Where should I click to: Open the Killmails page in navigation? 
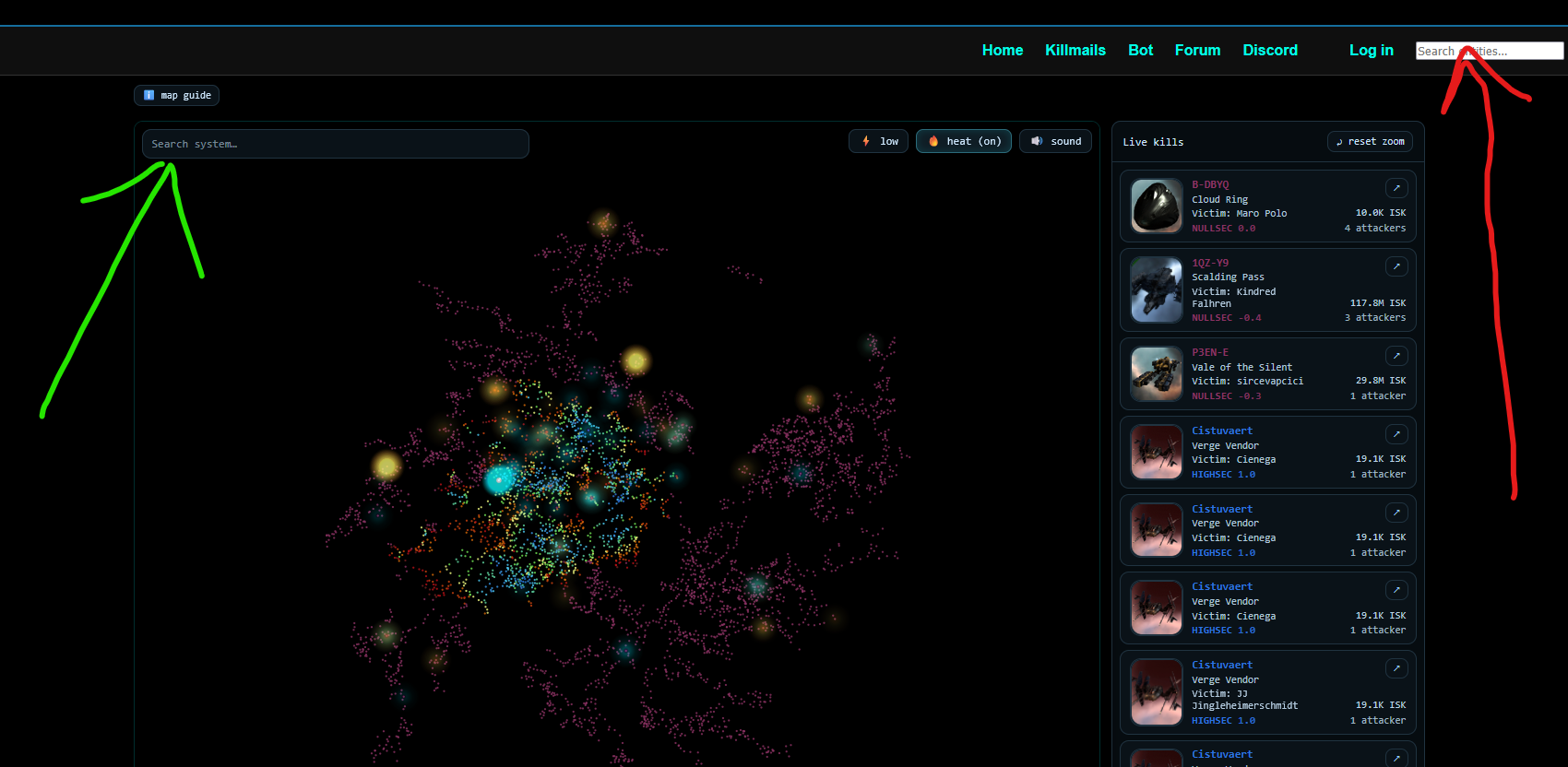1075,51
